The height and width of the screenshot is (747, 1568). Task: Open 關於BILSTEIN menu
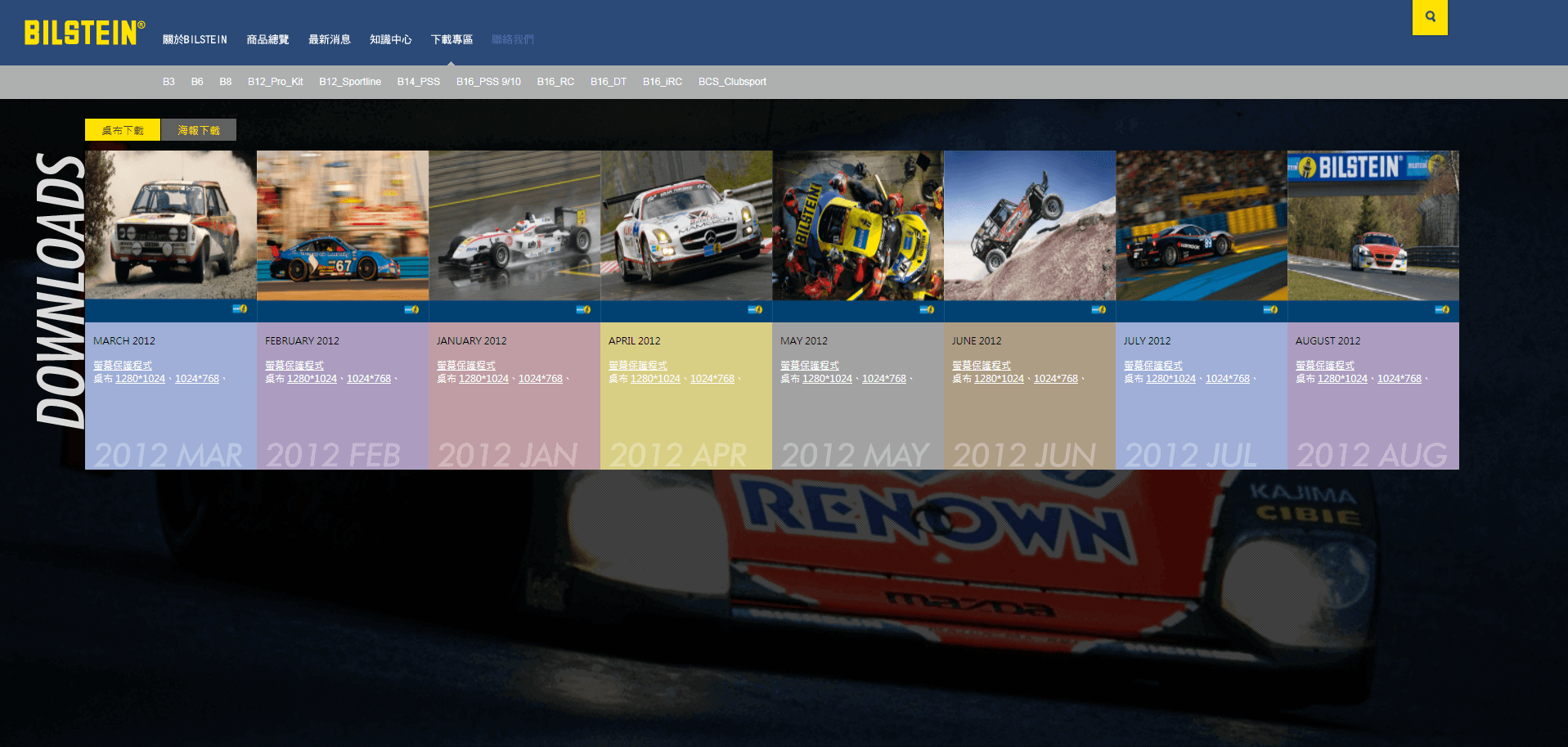[195, 39]
